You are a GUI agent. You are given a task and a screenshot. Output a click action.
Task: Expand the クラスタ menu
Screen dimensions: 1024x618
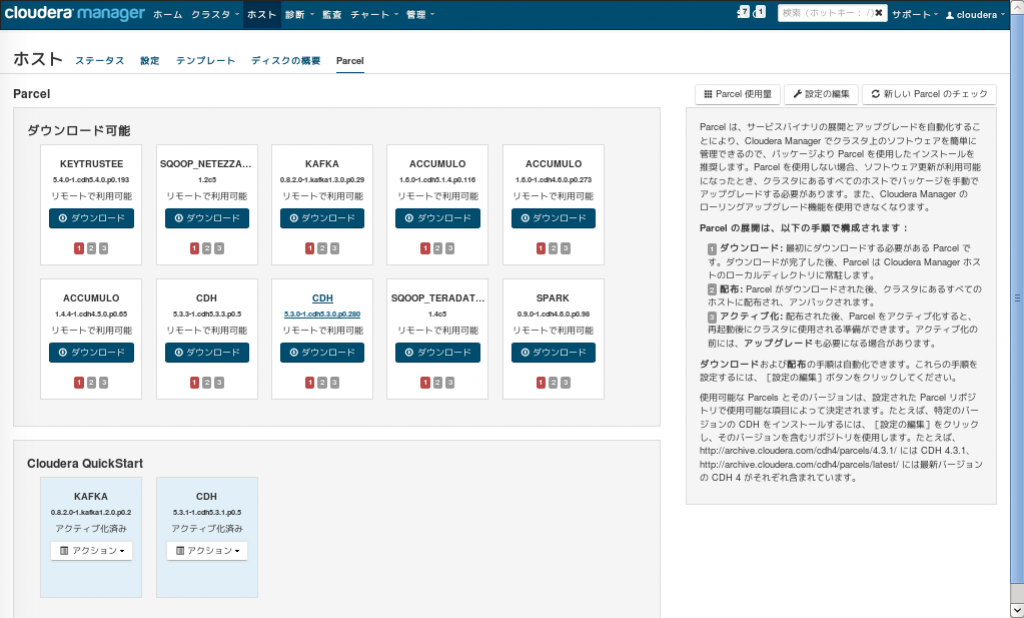pos(215,14)
